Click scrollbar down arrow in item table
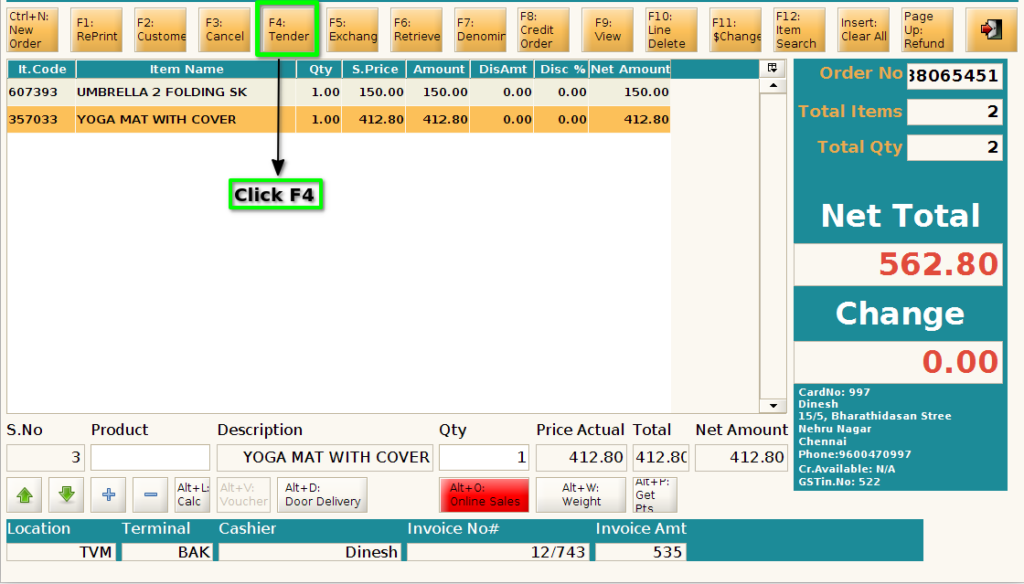Viewport: 1024px width, 584px height. coord(773,406)
